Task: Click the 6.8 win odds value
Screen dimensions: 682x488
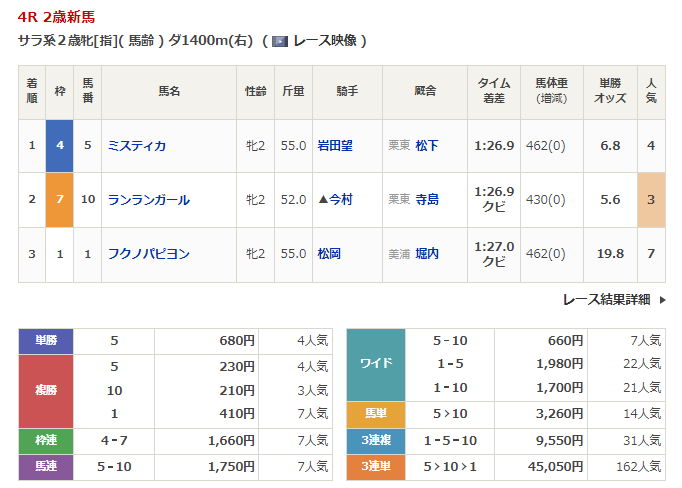Action: [610, 146]
